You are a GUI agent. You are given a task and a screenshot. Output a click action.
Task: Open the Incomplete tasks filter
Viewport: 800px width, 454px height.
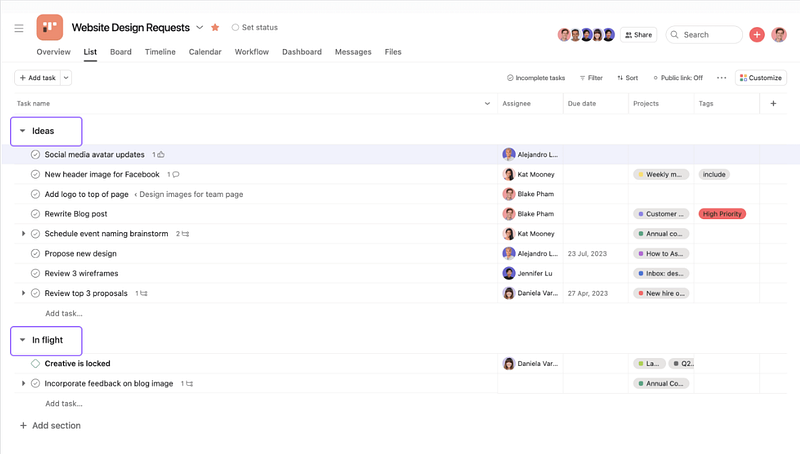(x=536, y=78)
